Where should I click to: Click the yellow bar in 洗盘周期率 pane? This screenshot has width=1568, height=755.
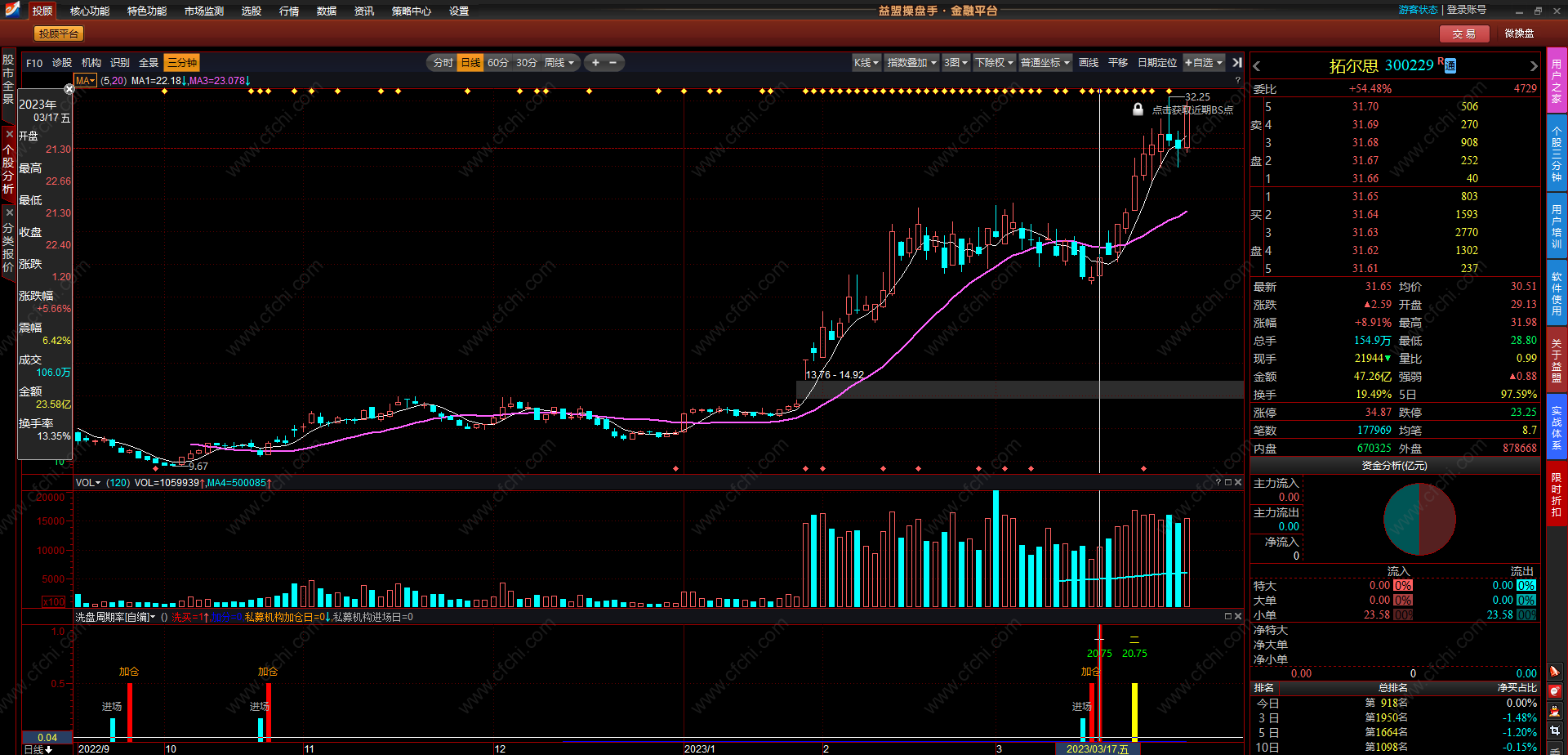1134,711
